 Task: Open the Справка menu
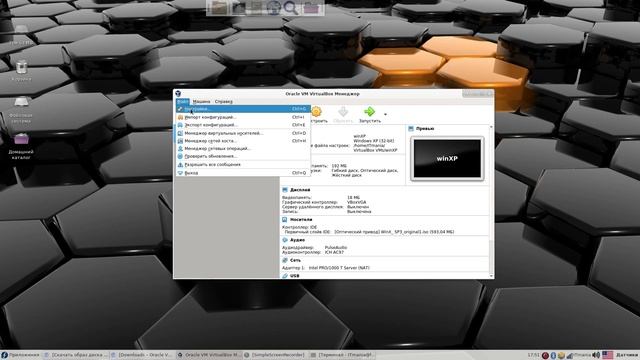coord(224,101)
